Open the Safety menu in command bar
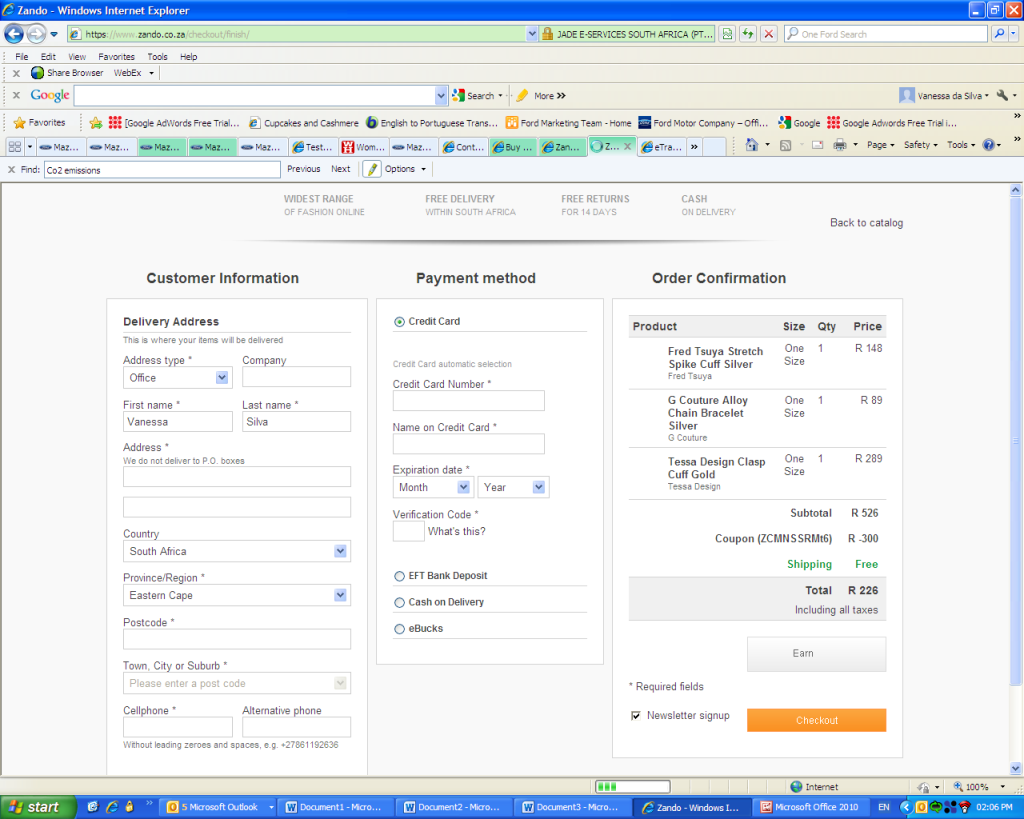This screenshot has height=819, width=1024. [920, 145]
